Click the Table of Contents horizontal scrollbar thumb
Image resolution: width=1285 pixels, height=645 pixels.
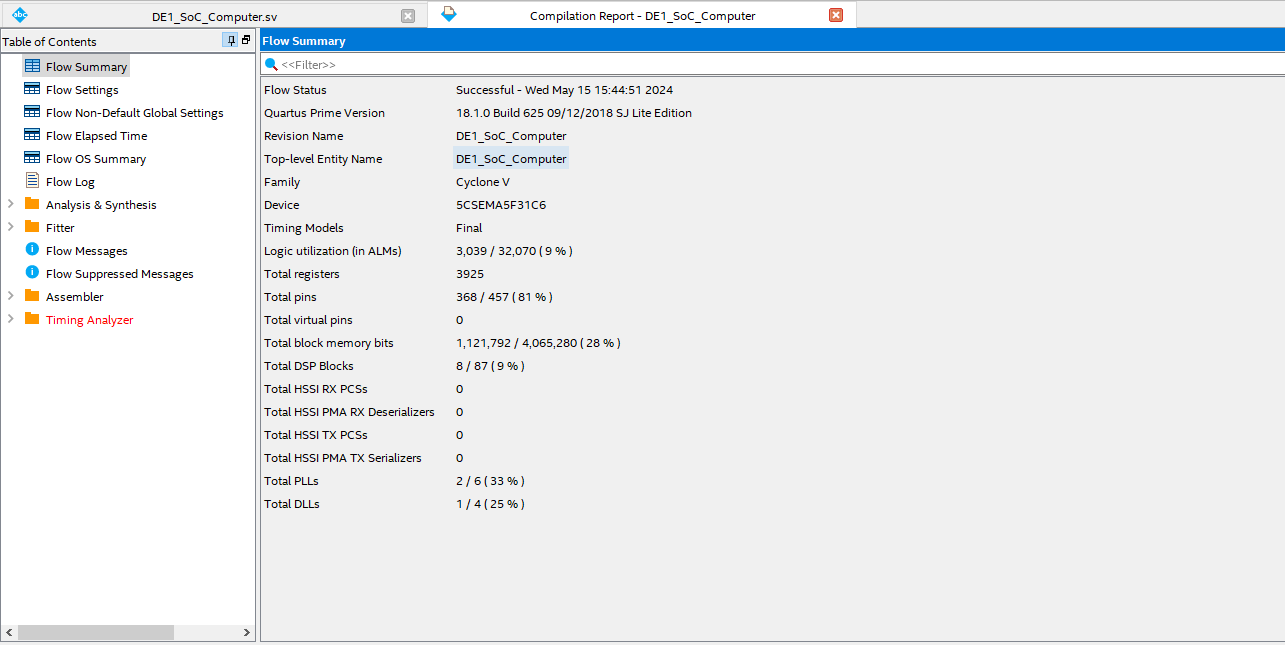(x=96, y=633)
